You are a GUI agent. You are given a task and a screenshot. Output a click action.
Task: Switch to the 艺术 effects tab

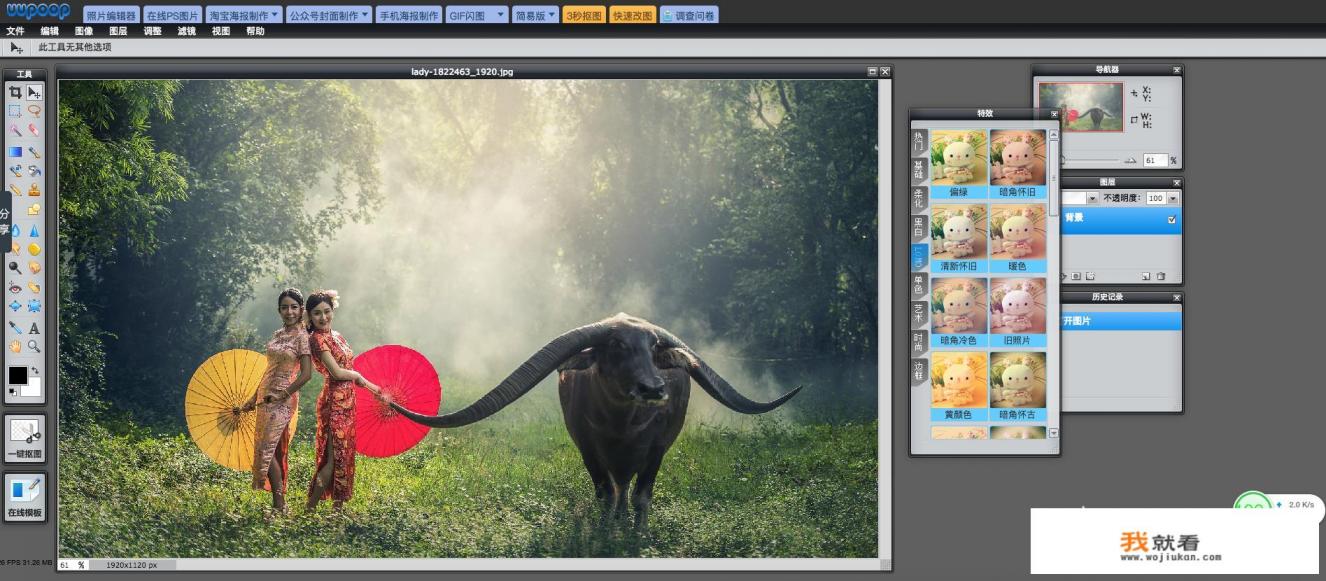tap(919, 313)
